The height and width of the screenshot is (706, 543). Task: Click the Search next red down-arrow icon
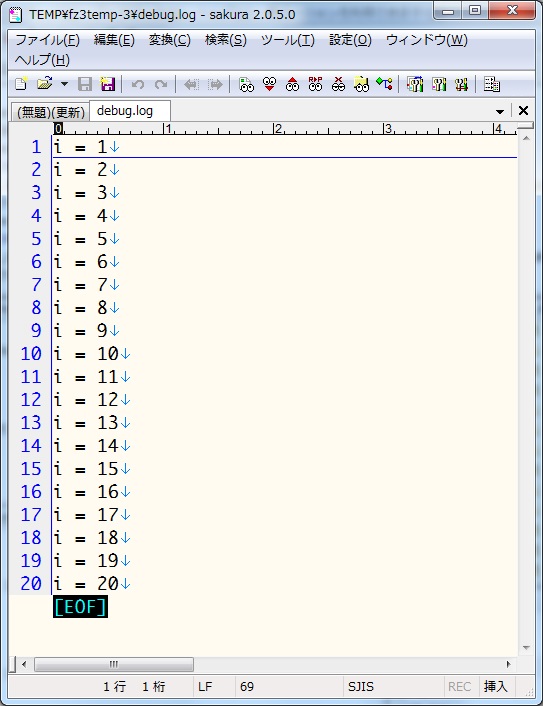pyautogui.click(x=269, y=84)
